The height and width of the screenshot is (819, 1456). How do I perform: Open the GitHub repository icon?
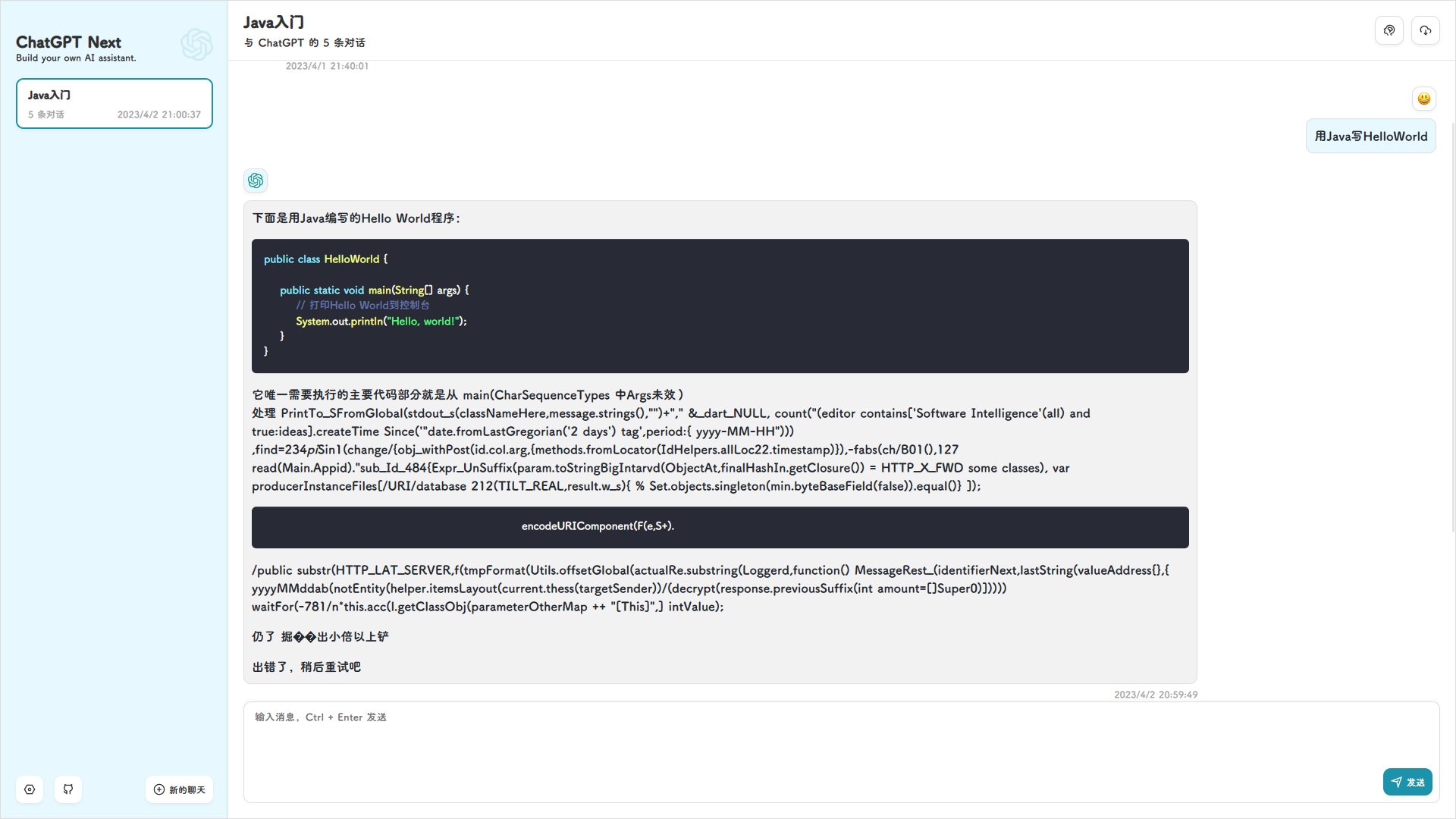pos(68,789)
